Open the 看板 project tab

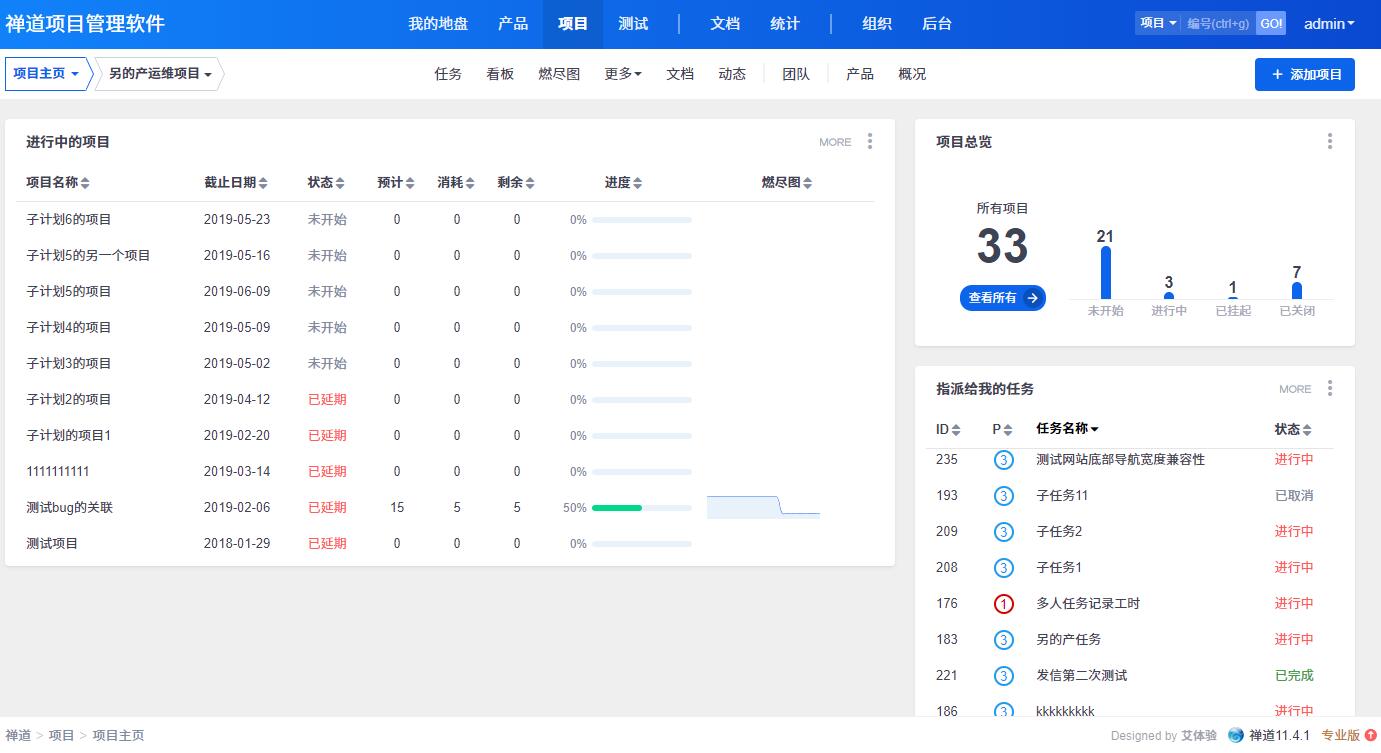click(500, 74)
